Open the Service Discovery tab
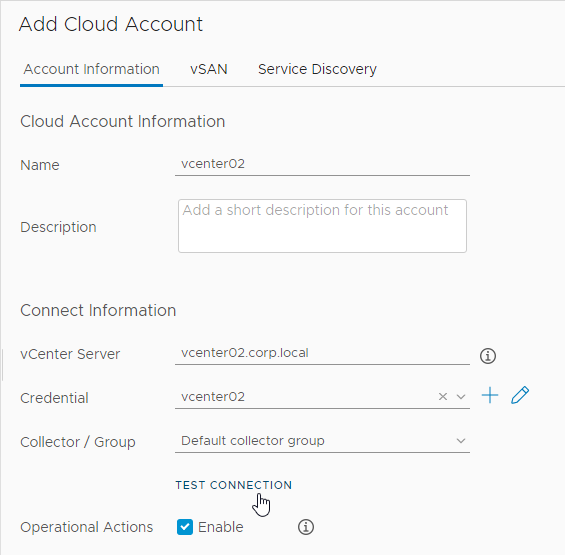Viewport: 565px width, 555px height. pyautogui.click(x=317, y=69)
